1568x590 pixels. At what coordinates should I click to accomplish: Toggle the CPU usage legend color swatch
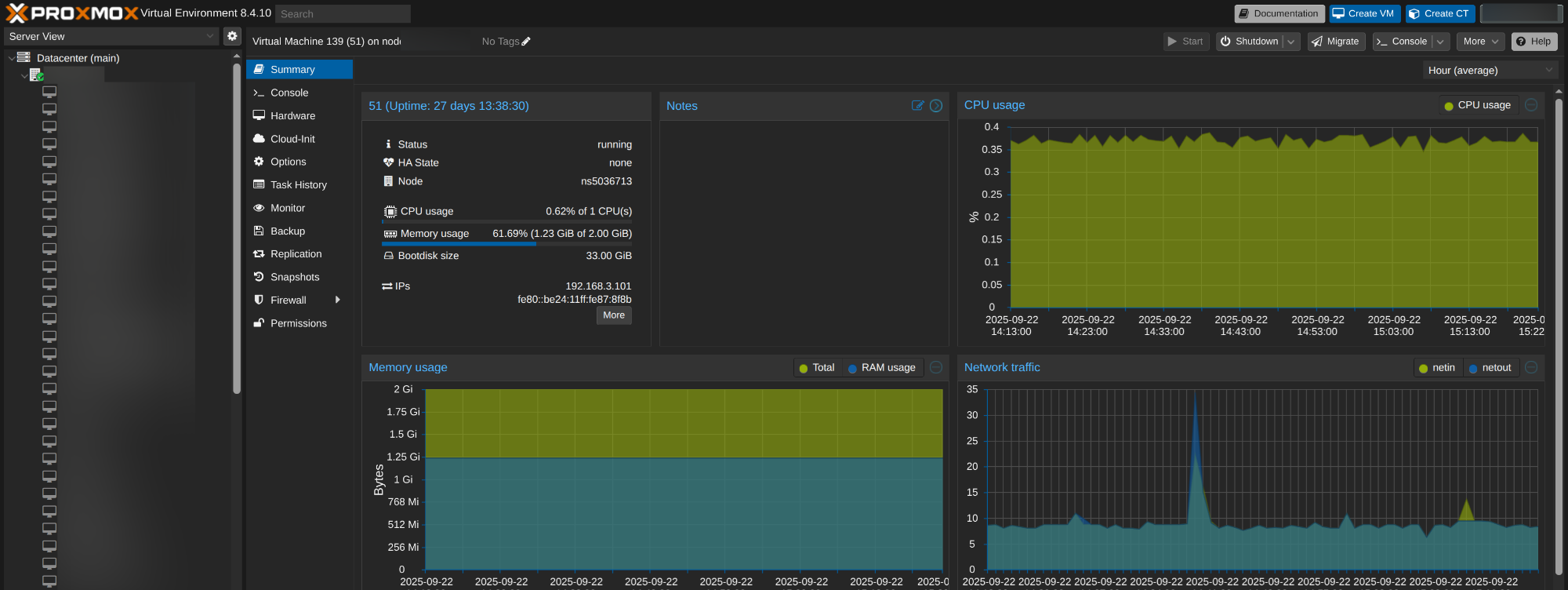(x=1449, y=106)
